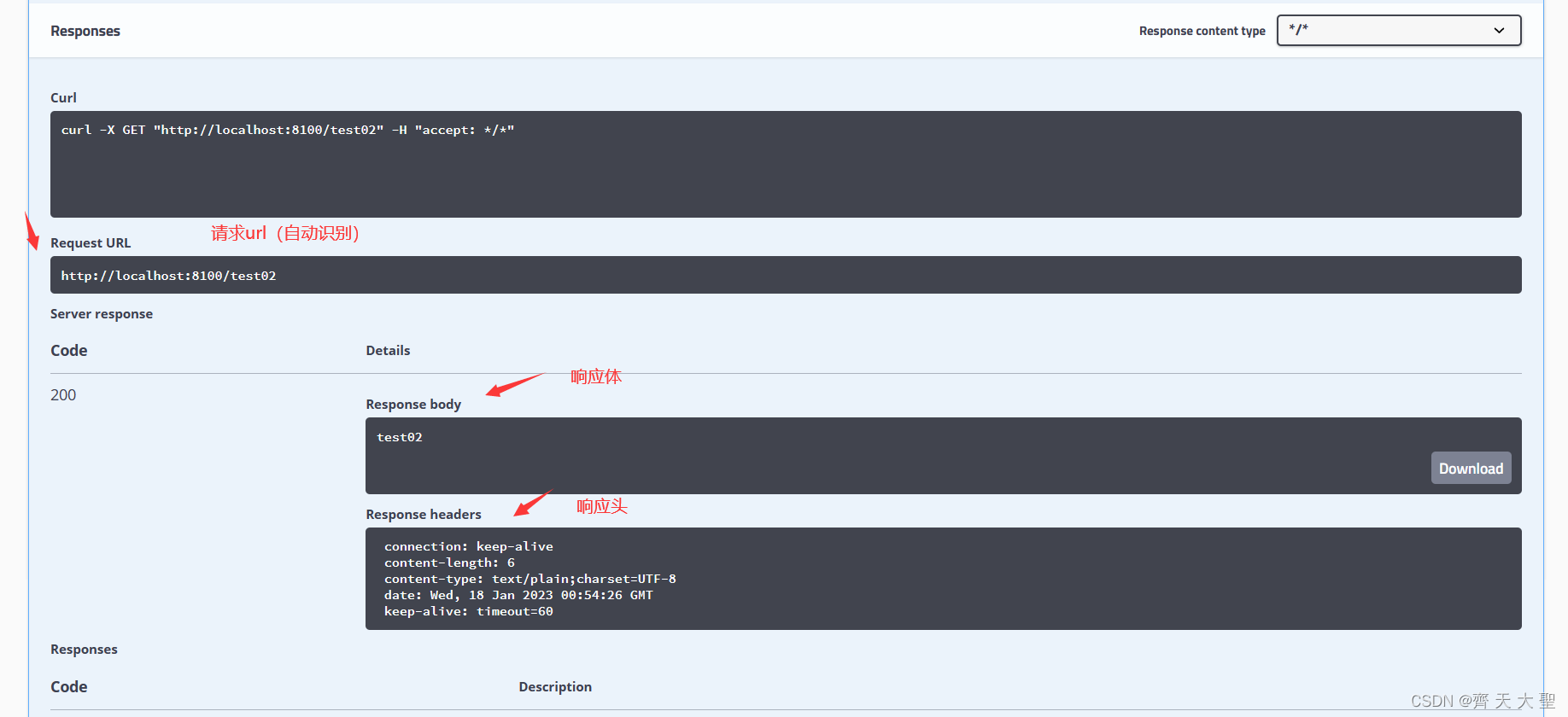The height and width of the screenshot is (717, 1568).
Task: Click the Curl section label
Action: pyautogui.click(x=63, y=97)
